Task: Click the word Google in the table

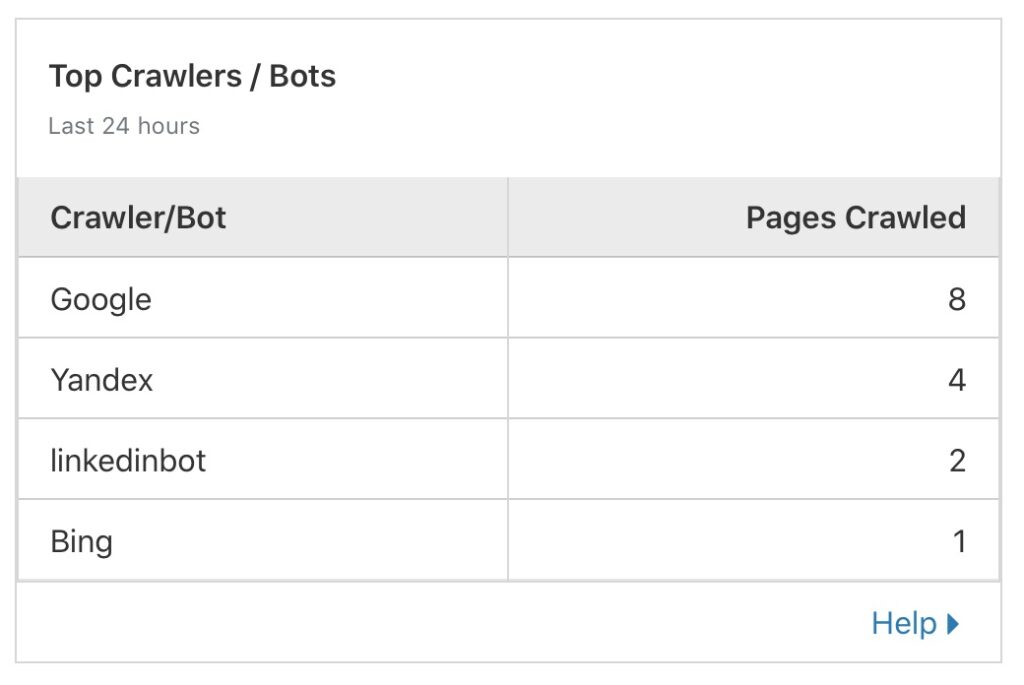Action: coord(101,300)
